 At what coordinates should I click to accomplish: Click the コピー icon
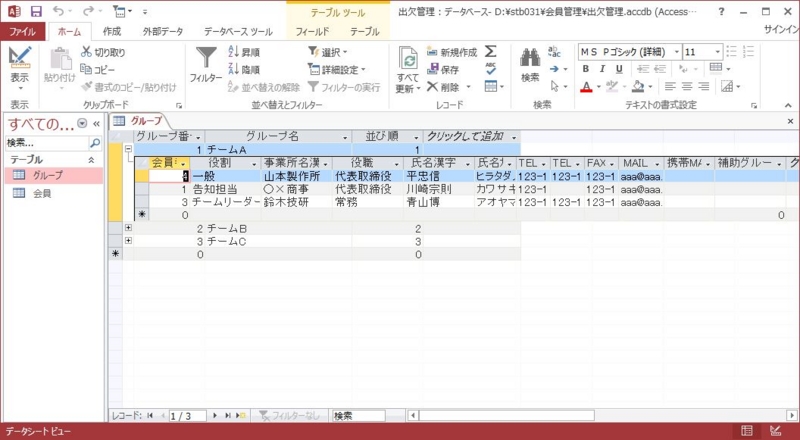pyautogui.click(x=86, y=69)
